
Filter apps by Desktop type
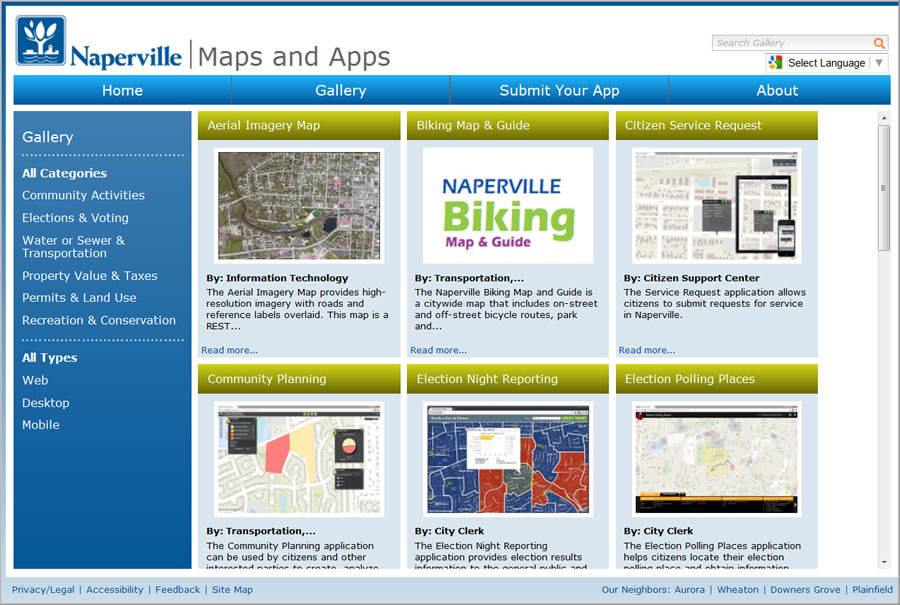[x=45, y=402]
